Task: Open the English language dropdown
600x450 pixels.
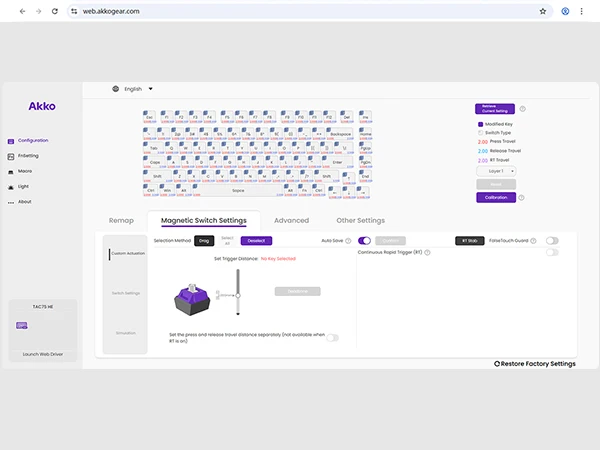Action: point(138,89)
